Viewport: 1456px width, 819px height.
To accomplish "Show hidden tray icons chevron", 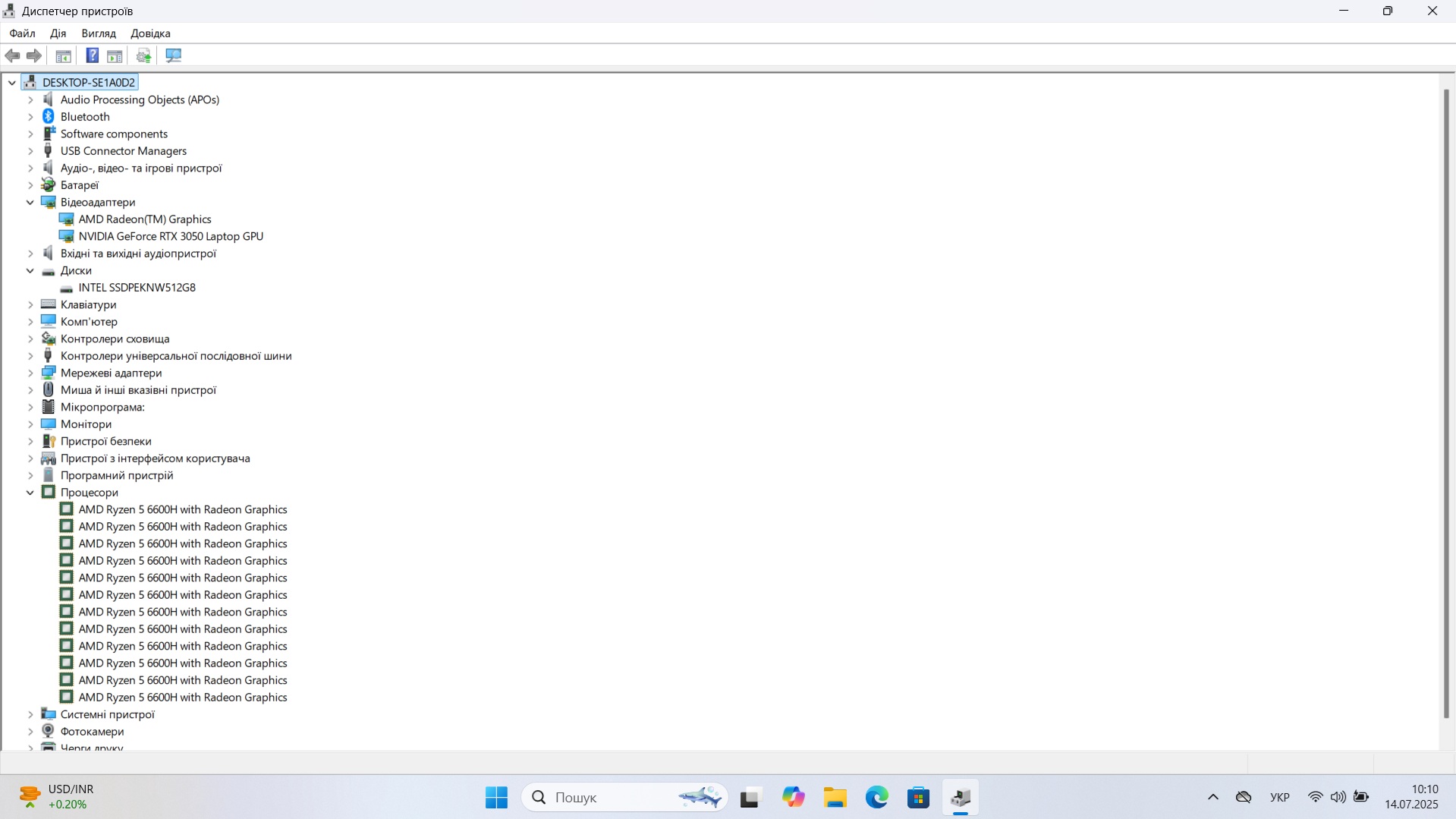I will (1213, 797).
